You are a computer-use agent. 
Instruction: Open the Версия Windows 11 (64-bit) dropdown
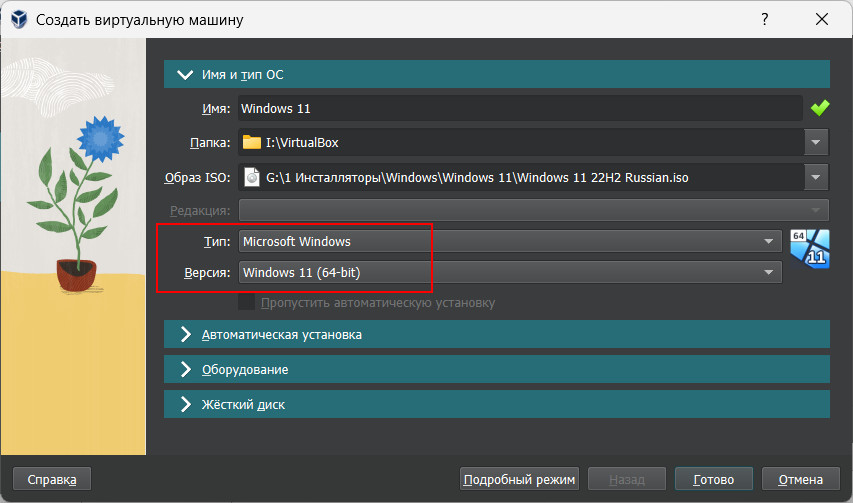point(510,272)
